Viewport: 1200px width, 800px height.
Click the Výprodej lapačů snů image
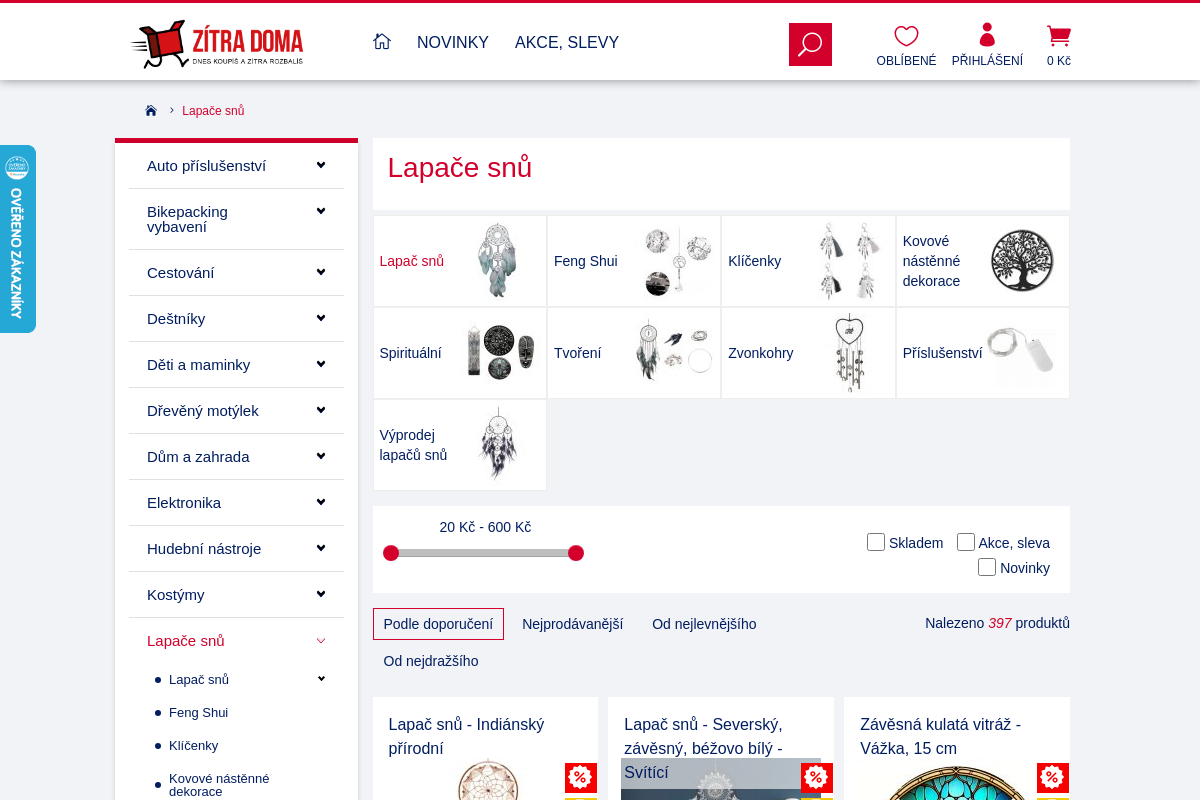pos(498,444)
